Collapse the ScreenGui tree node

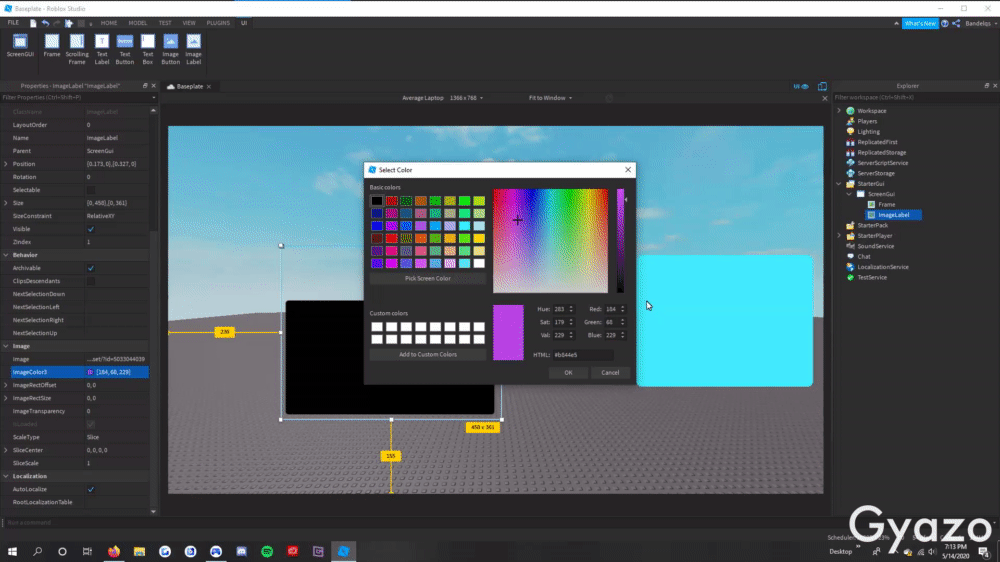tap(849, 194)
